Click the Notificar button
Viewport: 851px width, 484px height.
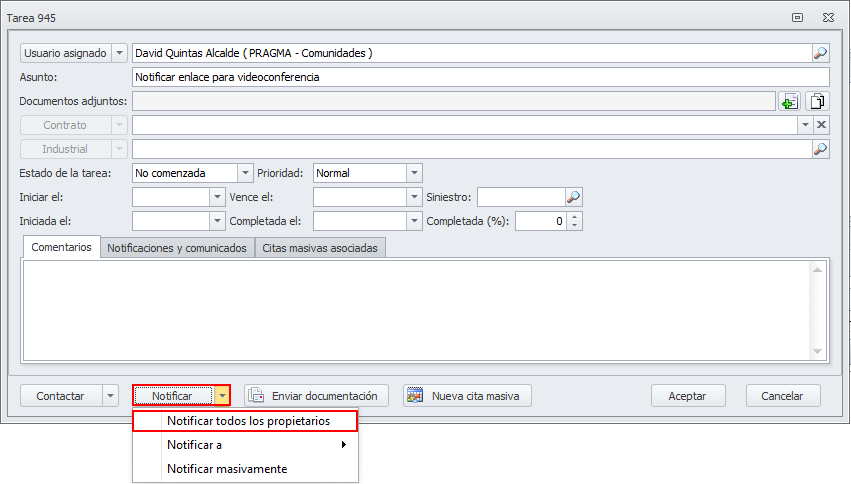coord(173,396)
